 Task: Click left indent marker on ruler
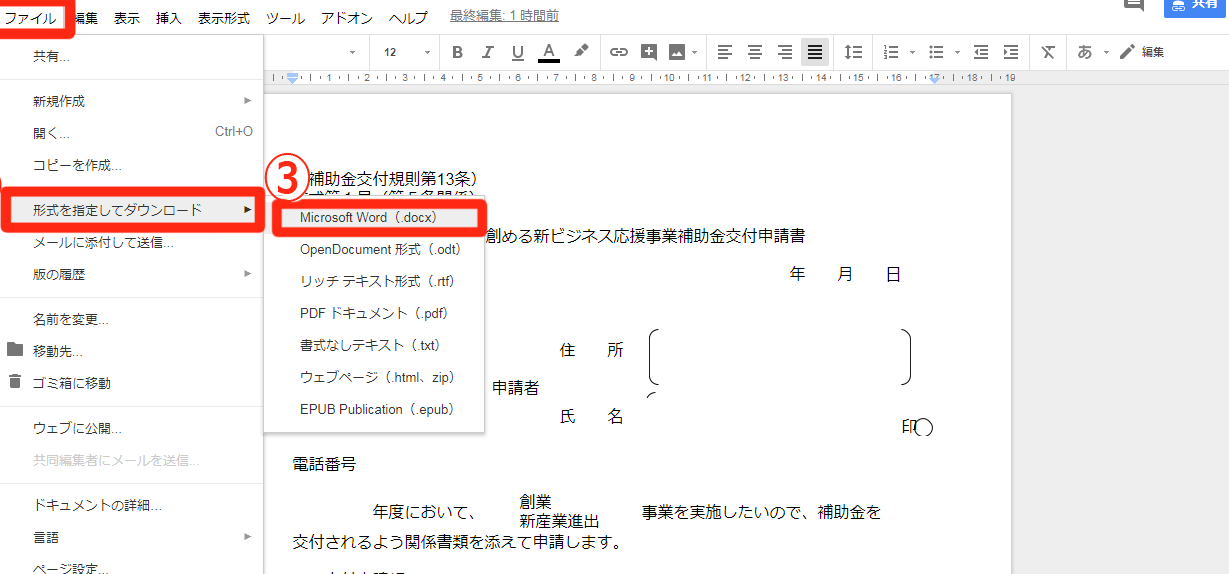click(292, 77)
